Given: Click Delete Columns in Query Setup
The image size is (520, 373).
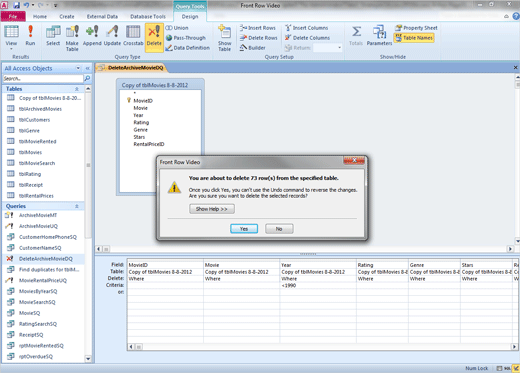Looking at the screenshot, I should click(x=307, y=38).
